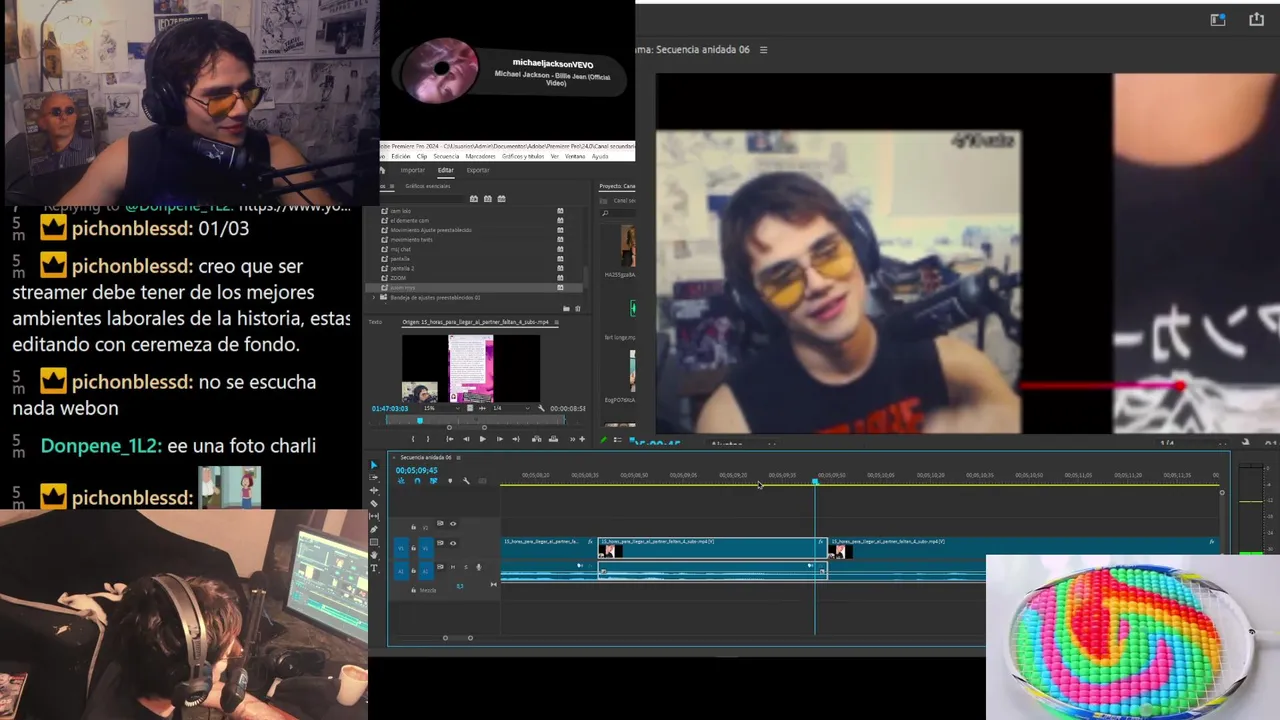1280x720 pixels.
Task: Select the Slip tool
Action: point(374,516)
